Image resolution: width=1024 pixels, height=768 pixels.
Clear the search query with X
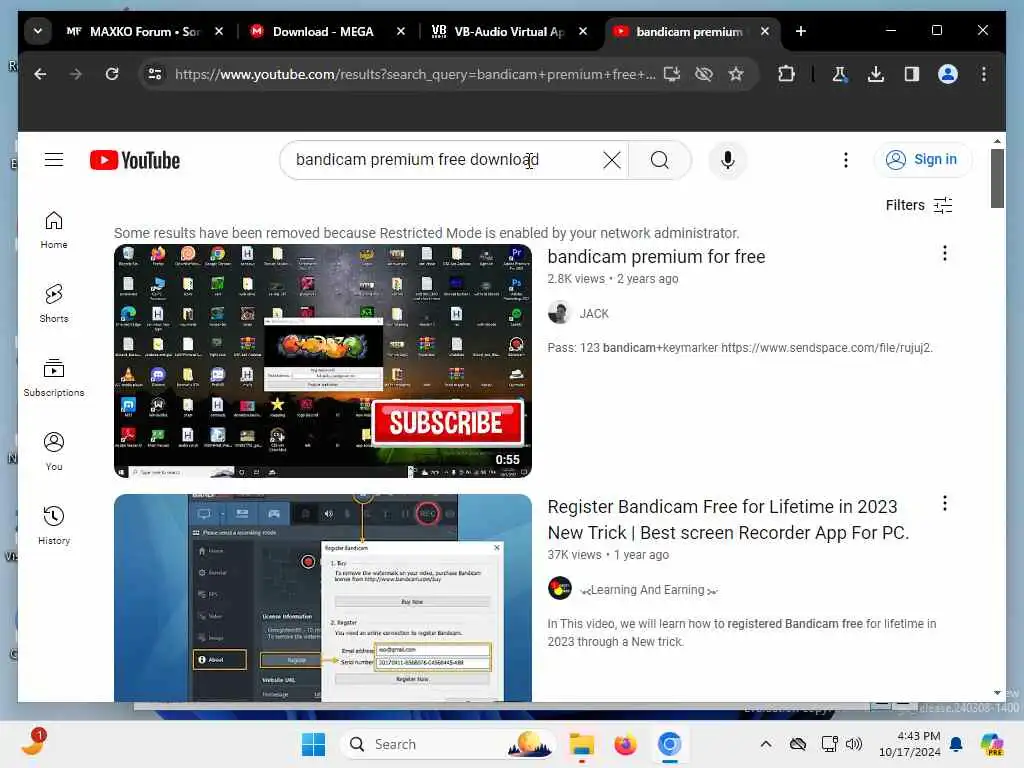(611, 160)
